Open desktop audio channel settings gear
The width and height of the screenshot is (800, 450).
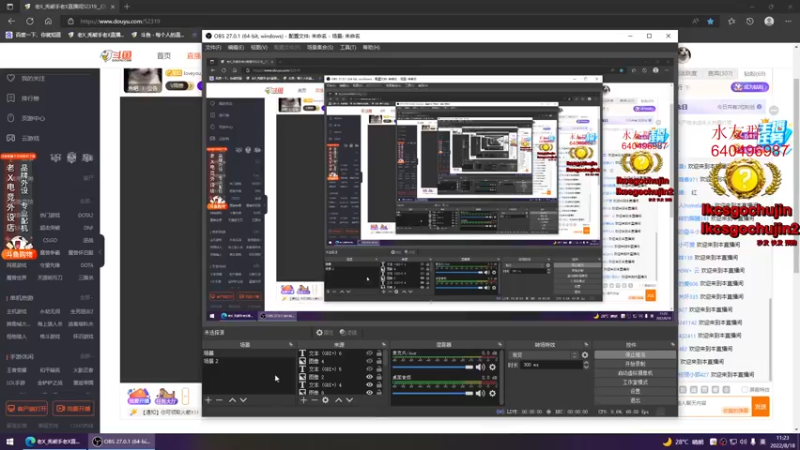tap(492, 393)
